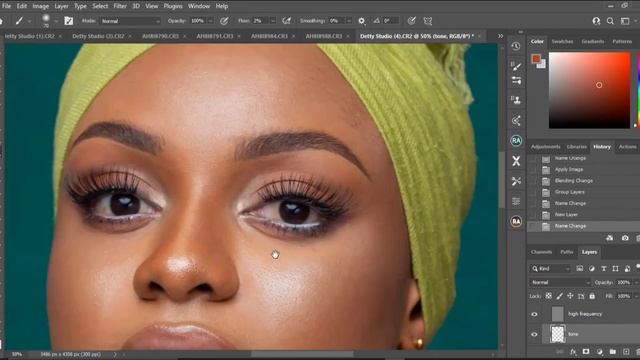
Task: Filter layers by type layers icon
Action: pyautogui.click(x=604, y=269)
